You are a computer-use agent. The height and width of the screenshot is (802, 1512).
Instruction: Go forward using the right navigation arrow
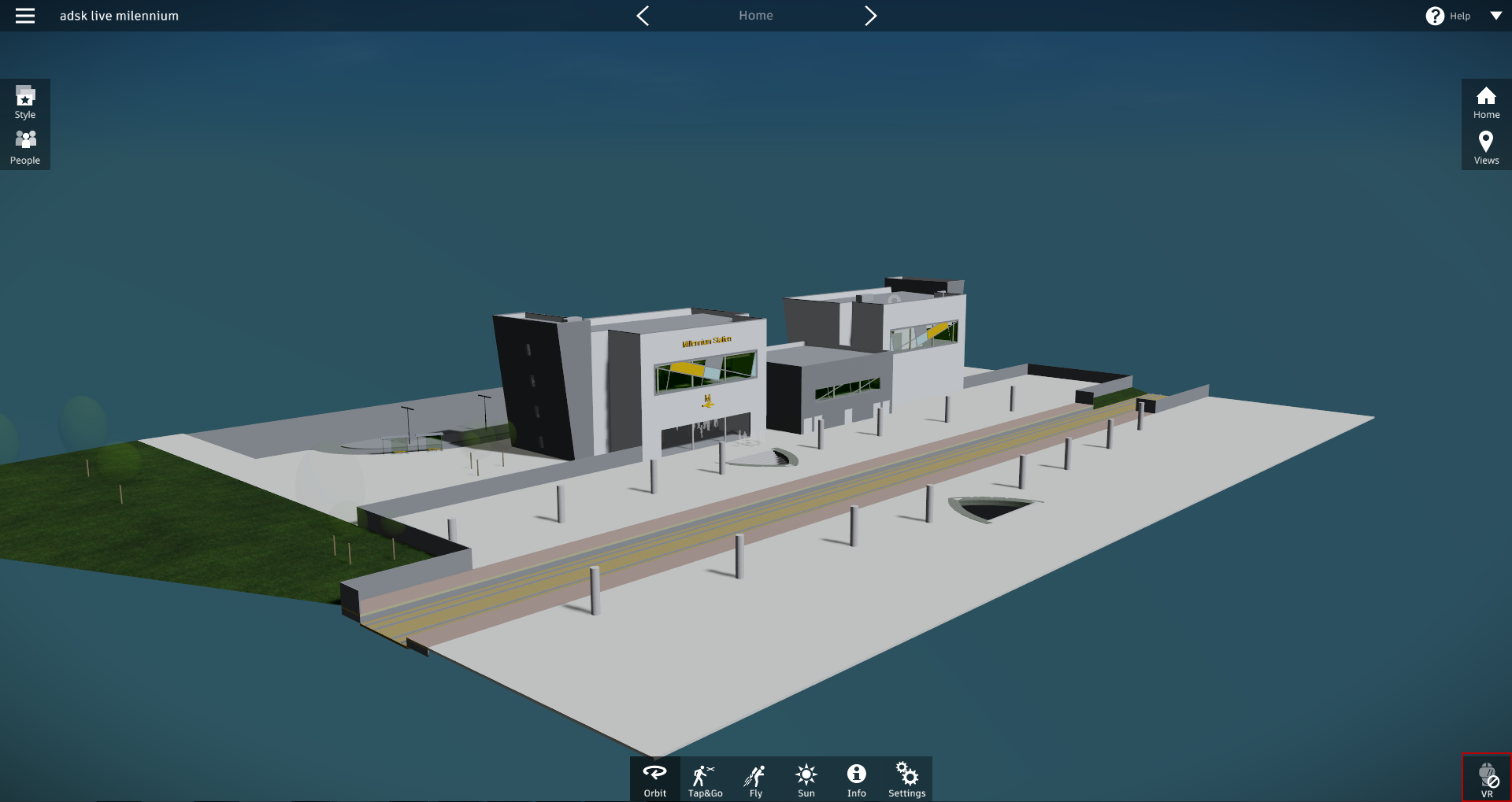point(870,15)
